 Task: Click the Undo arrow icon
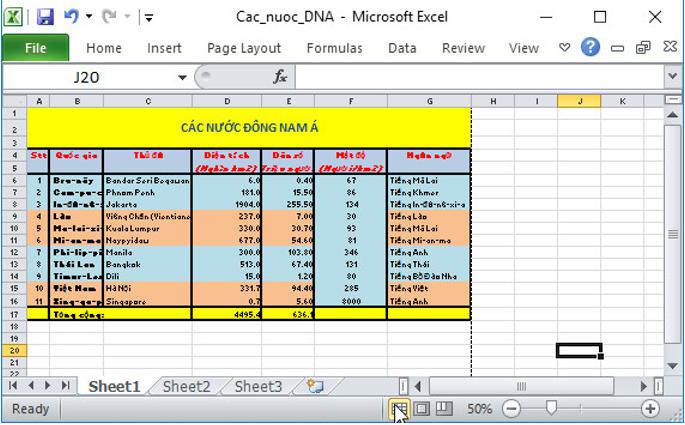(x=71, y=17)
